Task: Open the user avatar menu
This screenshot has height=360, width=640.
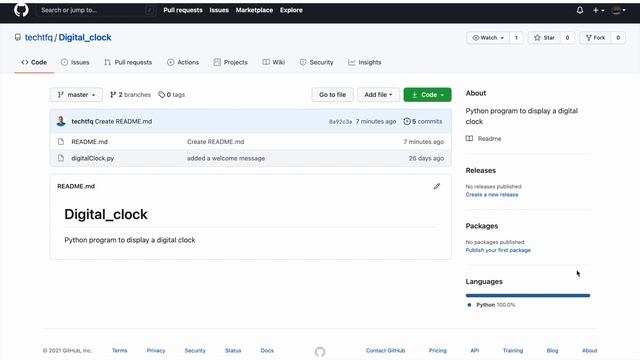Action: click(x=619, y=10)
